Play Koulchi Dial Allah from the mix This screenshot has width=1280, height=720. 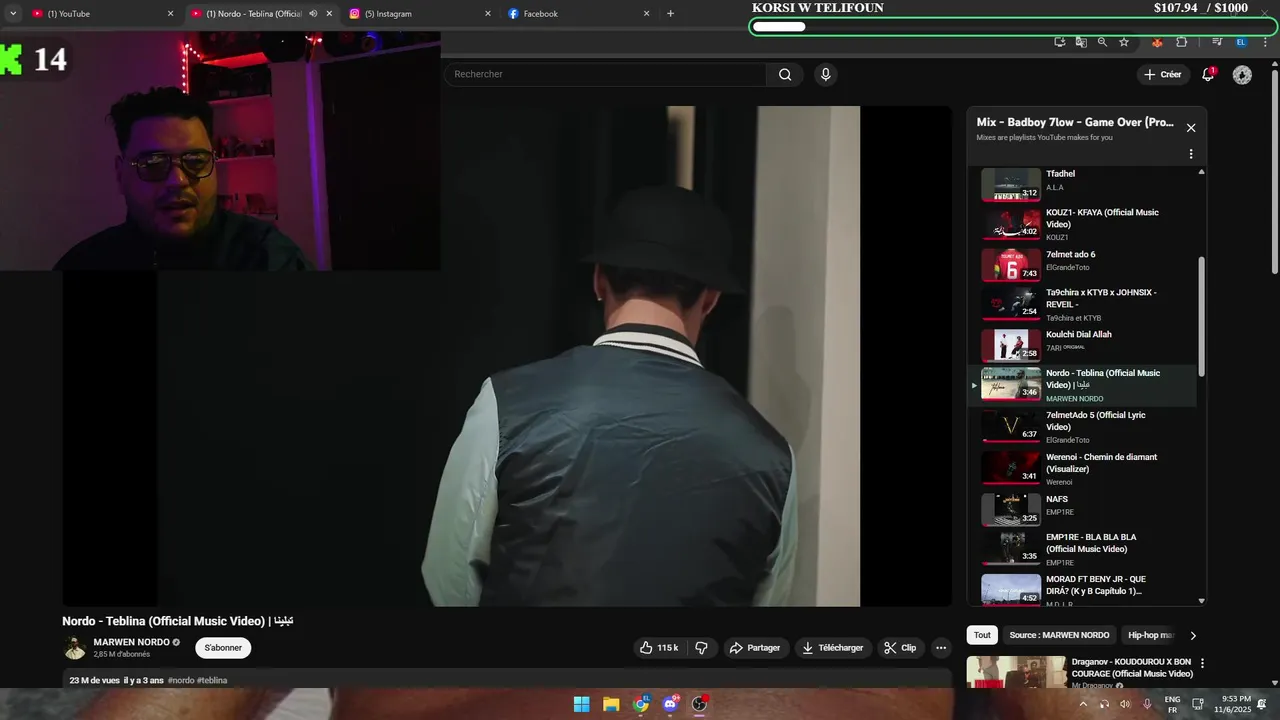(1081, 345)
